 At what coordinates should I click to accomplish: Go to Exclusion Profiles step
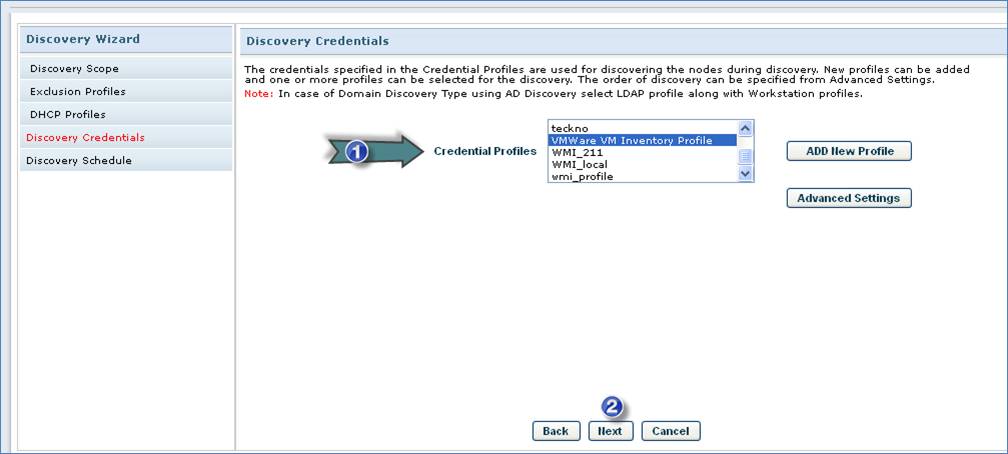(78, 92)
